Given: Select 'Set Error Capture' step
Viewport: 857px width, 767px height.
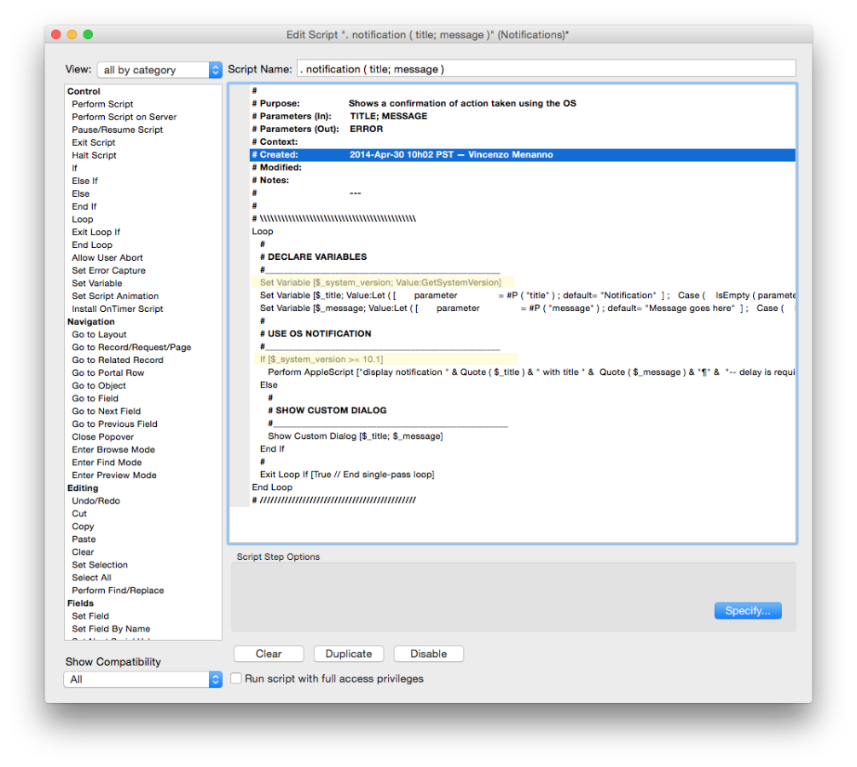Looking at the screenshot, I should [x=109, y=271].
